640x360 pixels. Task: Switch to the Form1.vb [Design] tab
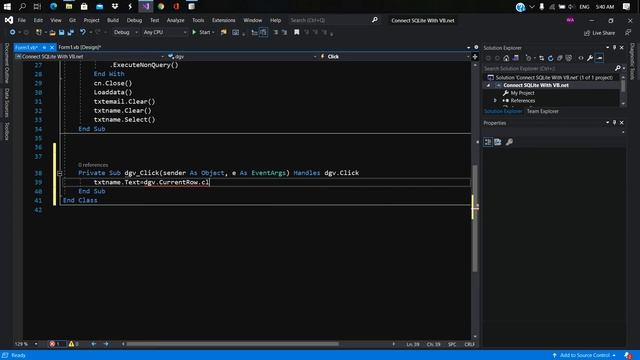click(80, 47)
